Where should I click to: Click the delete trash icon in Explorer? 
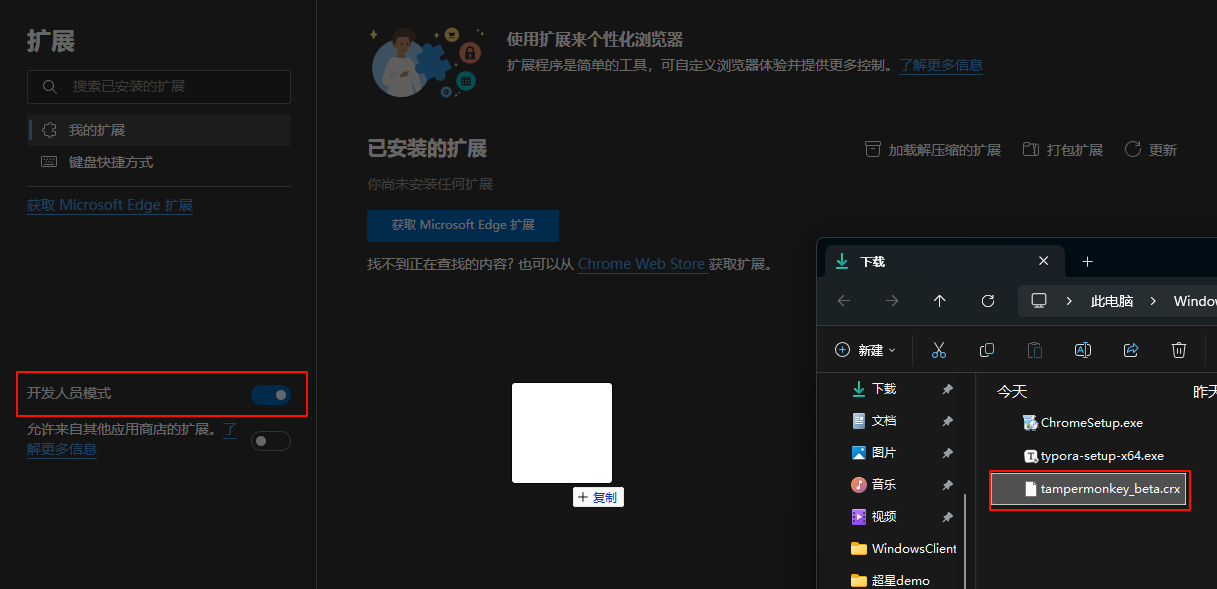click(x=1179, y=350)
